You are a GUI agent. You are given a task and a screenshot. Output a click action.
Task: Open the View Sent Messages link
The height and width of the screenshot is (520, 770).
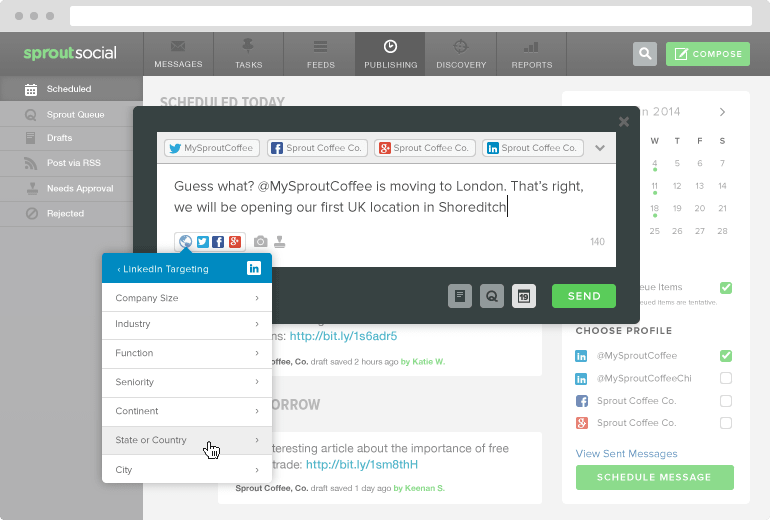[x=626, y=454]
